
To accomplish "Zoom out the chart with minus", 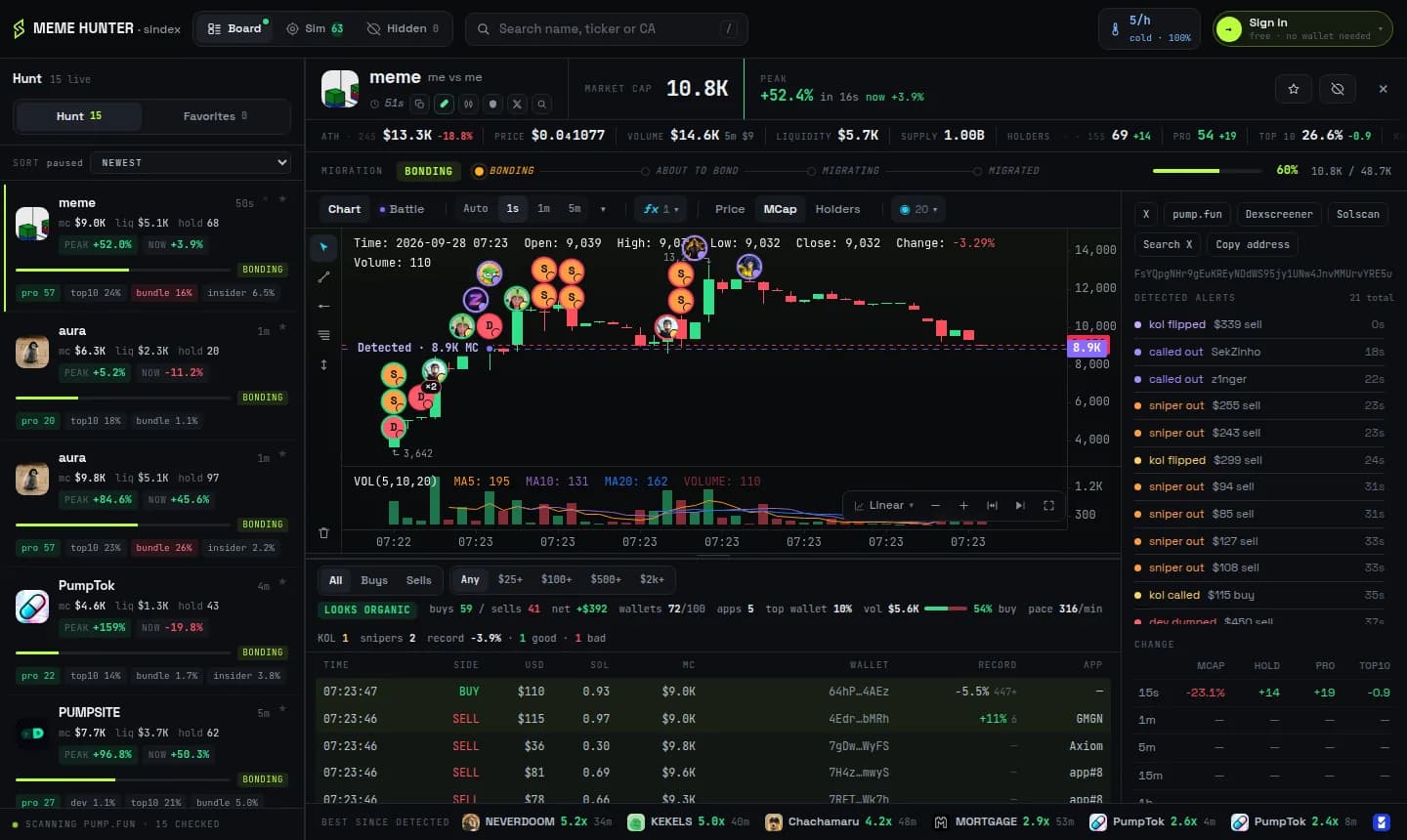I will pyautogui.click(x=935, y=505).
